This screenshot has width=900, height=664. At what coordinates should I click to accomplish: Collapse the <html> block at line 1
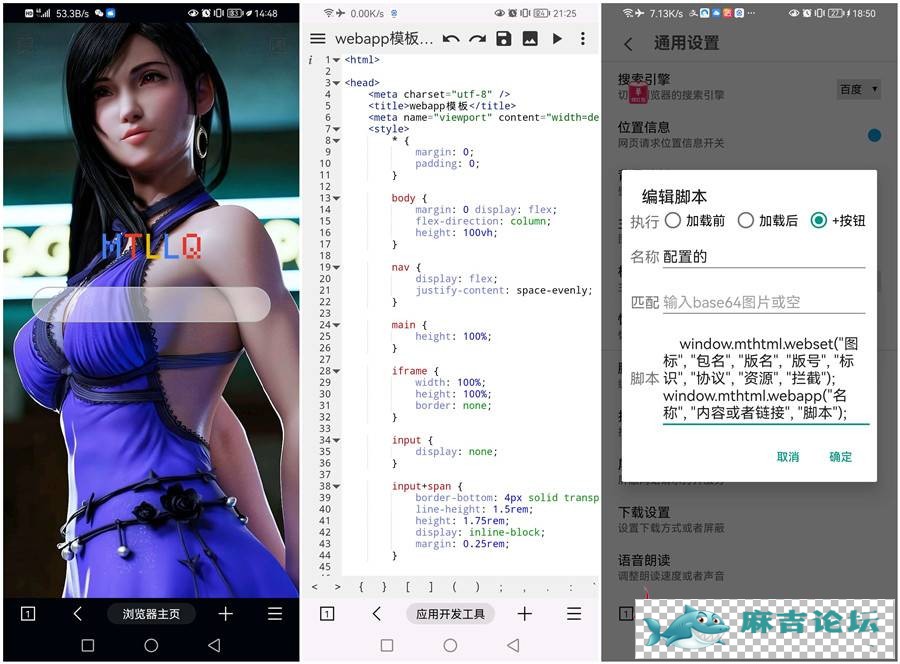[336, 60]
